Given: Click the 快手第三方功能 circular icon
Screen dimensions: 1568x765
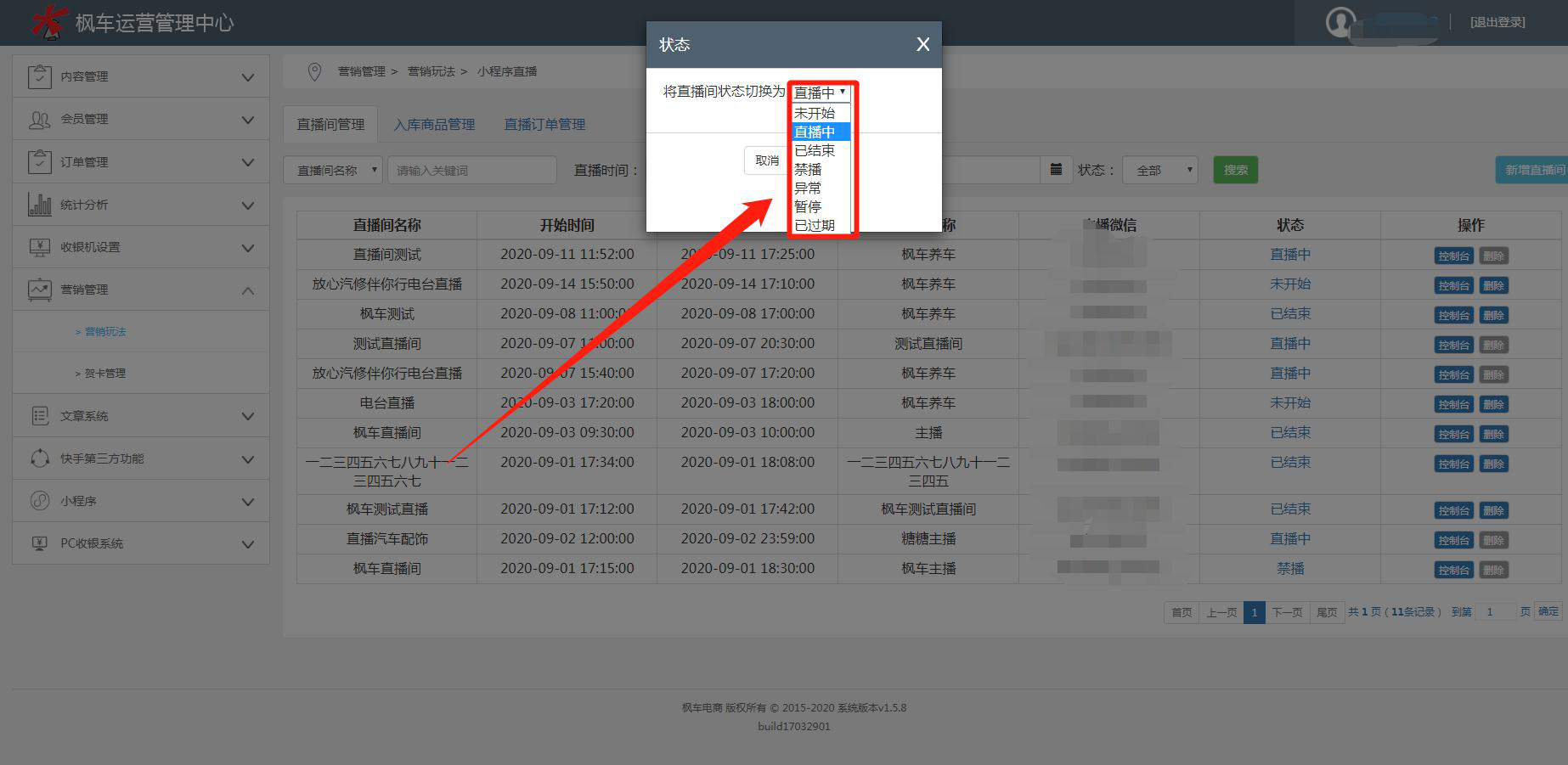Looking at the screenshot, I should pyautogui.click(x=40, y=458).
